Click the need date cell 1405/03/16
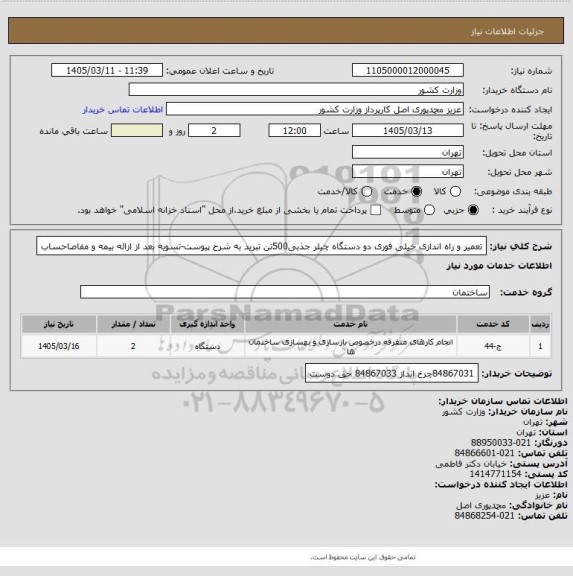The image size is (573, 576). click(59, 346)
